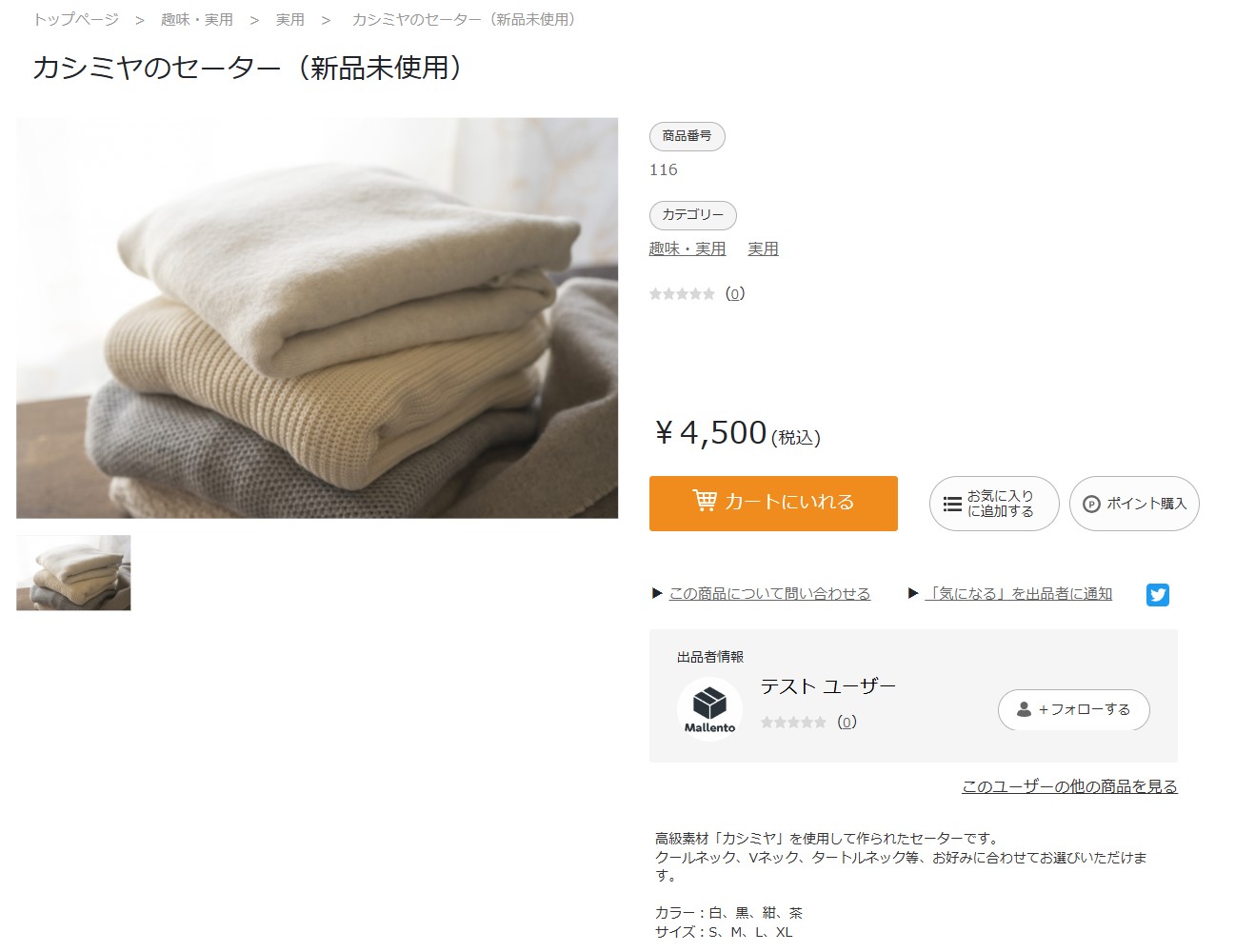The width and height of the screenshot is (1255, 952).
Task: Click the main sweater product image
Action: [317, 318]
